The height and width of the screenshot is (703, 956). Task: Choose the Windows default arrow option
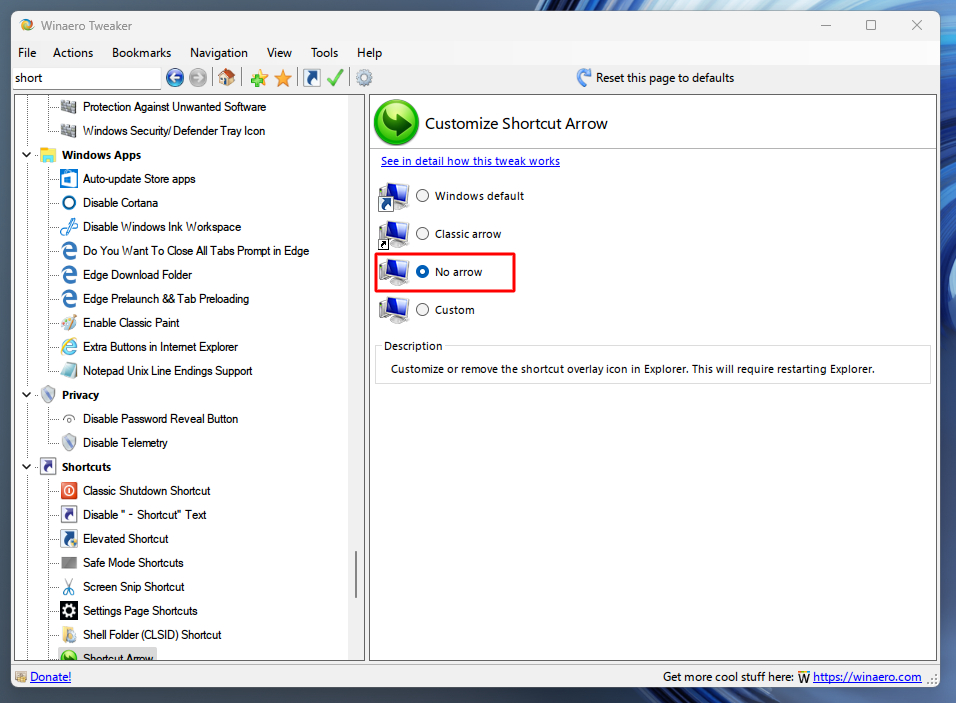click(x=421, y=196)
